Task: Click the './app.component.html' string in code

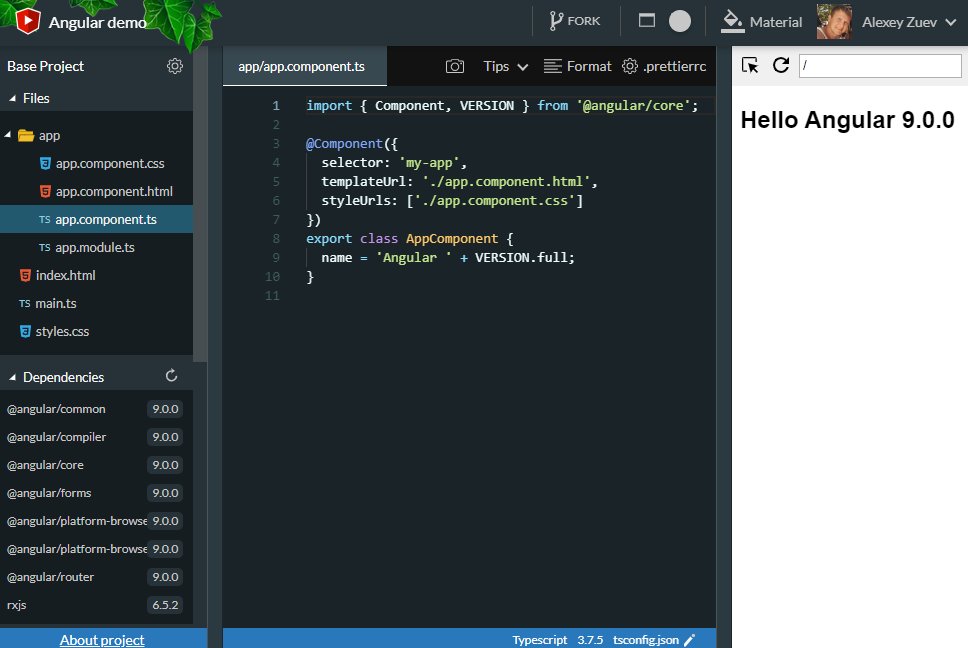Action: click(x=506, y=182)
